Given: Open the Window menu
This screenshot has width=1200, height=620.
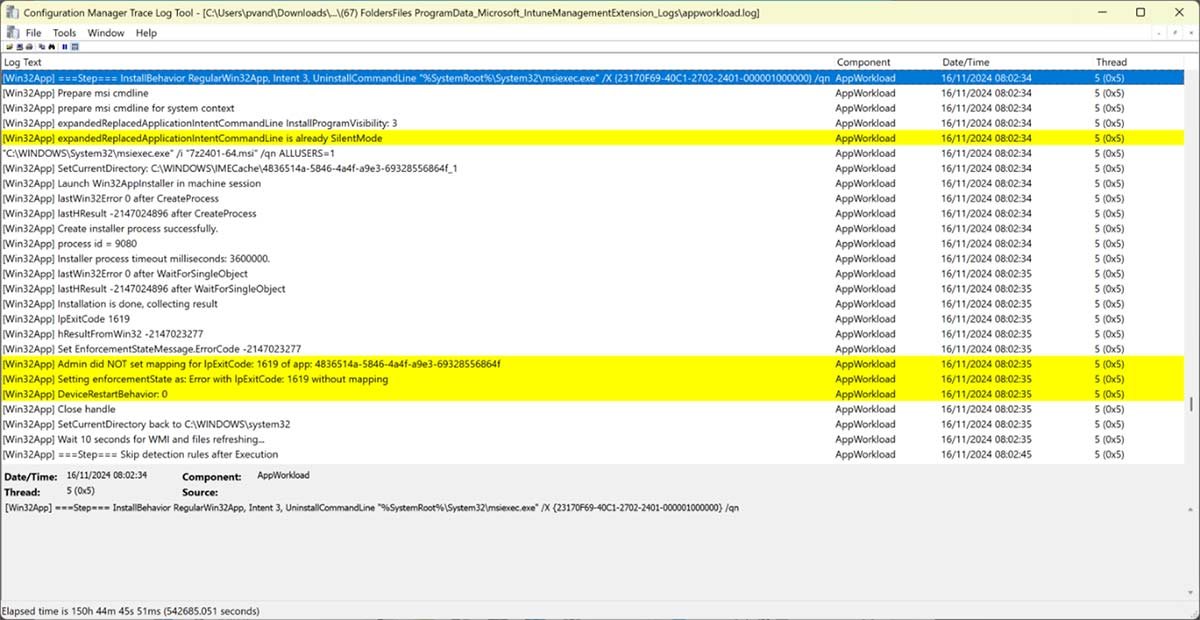Looking at the screenshot, I should (106, 33).
